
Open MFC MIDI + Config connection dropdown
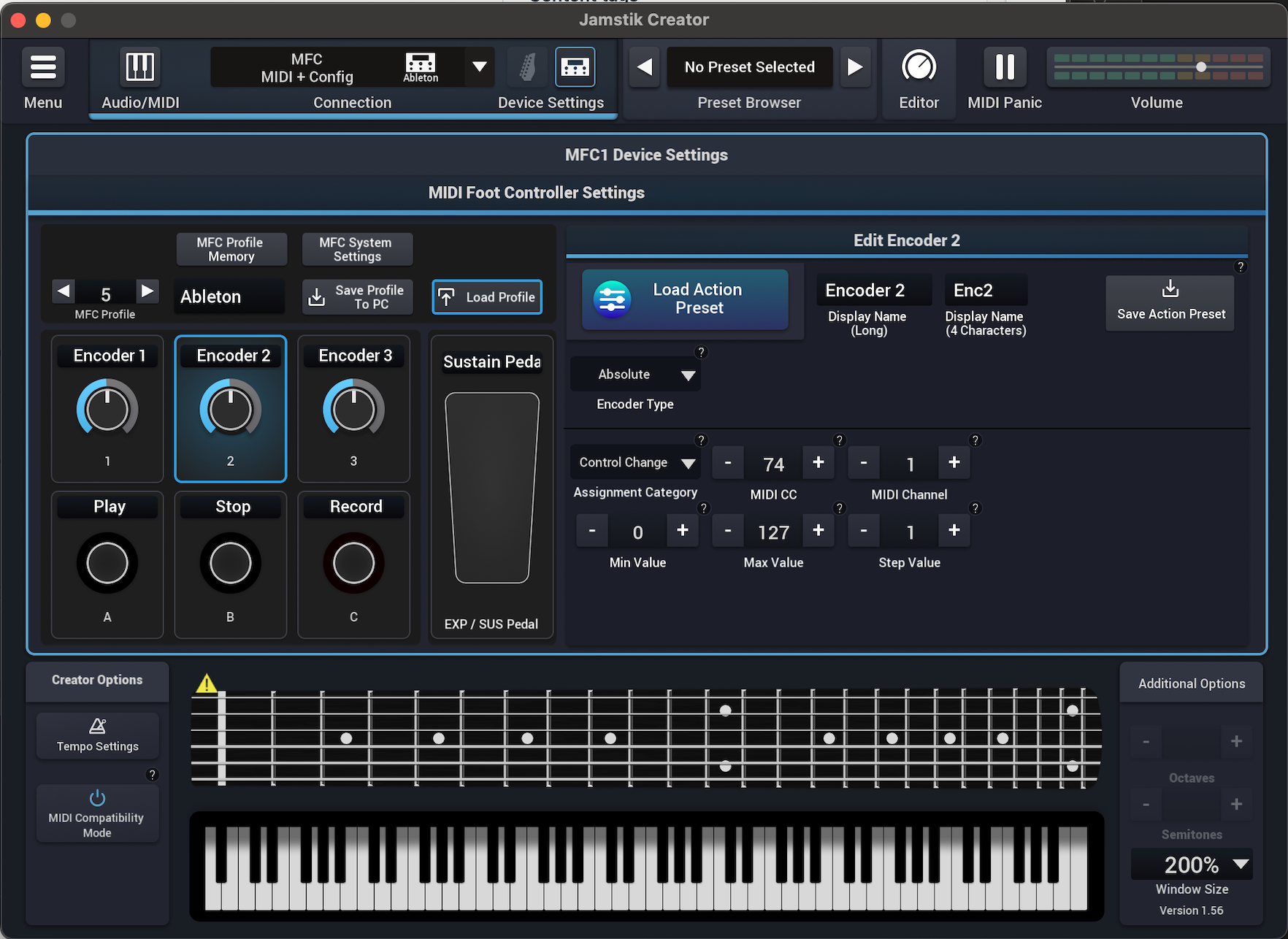[x=480, y=67]
